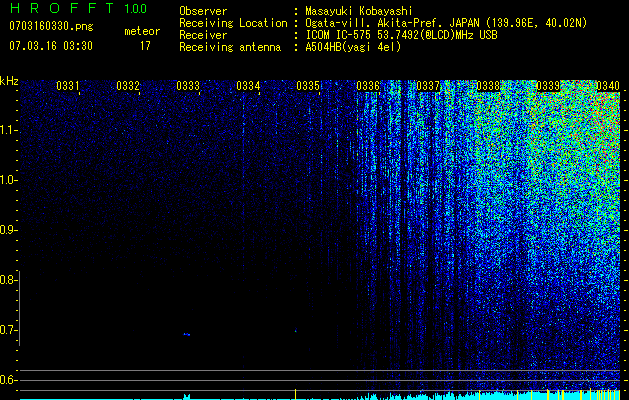Viewport: 629px width, 400px height.
Task: Click the 0.6 kHz axis label
Action: tap(8, 380)
